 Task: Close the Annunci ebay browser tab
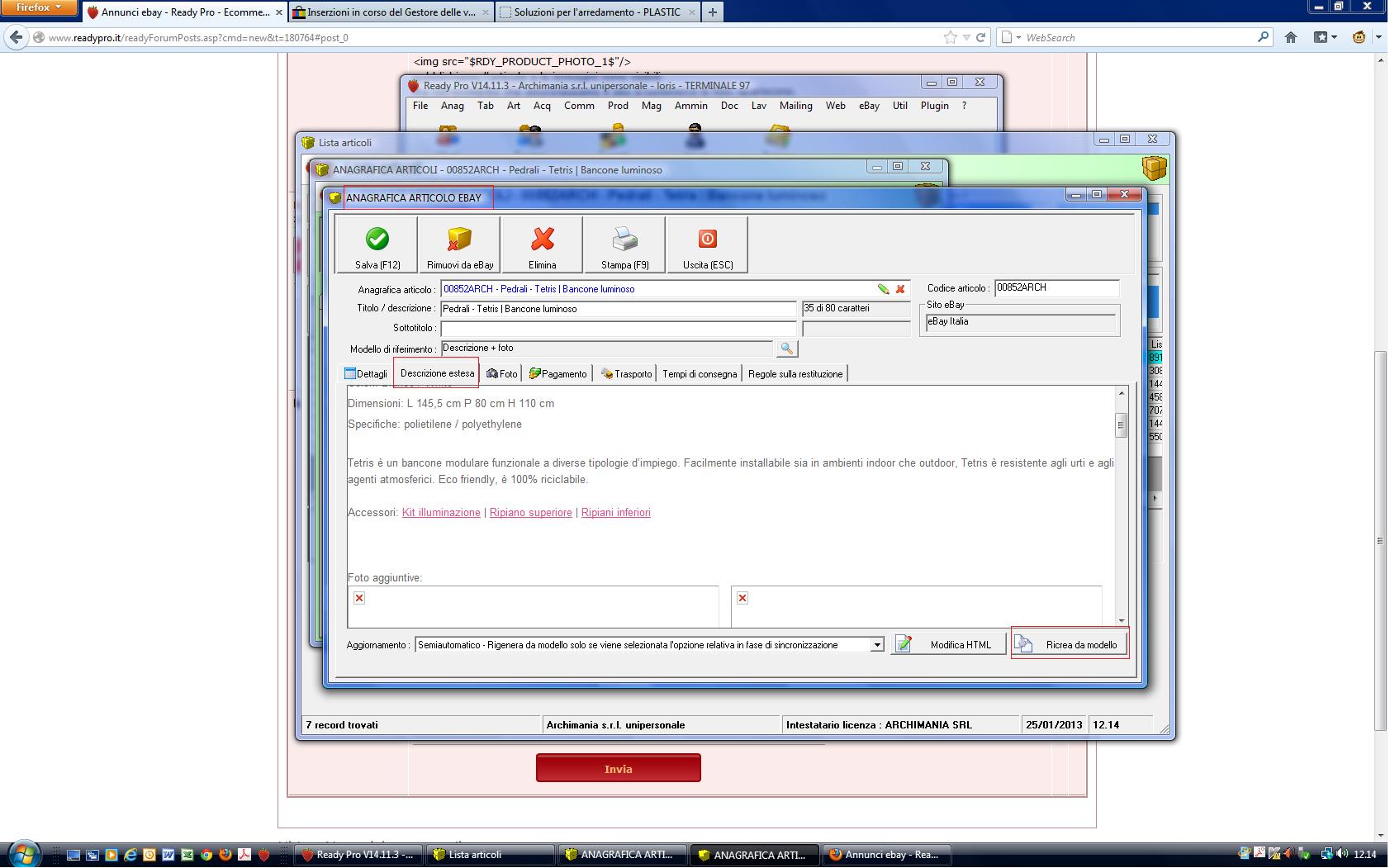[279, 12]
